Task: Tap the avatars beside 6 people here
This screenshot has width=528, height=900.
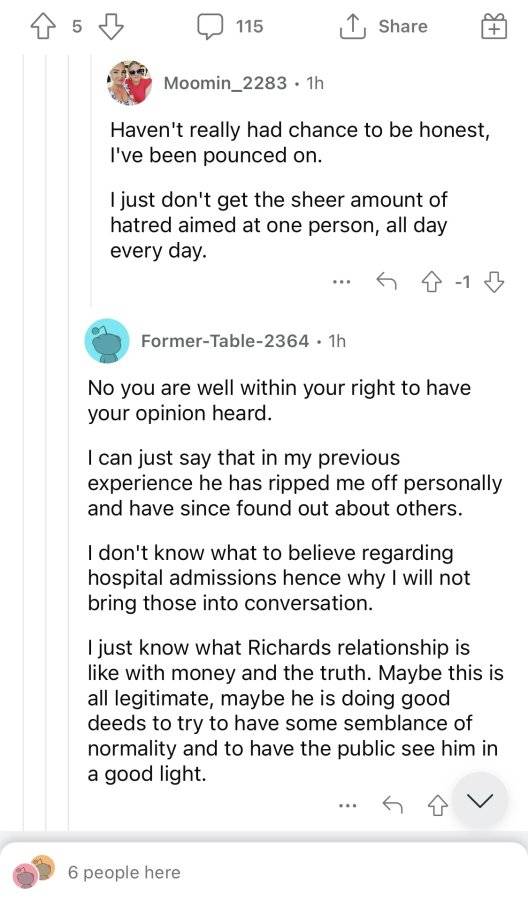Action: point(34,871)
